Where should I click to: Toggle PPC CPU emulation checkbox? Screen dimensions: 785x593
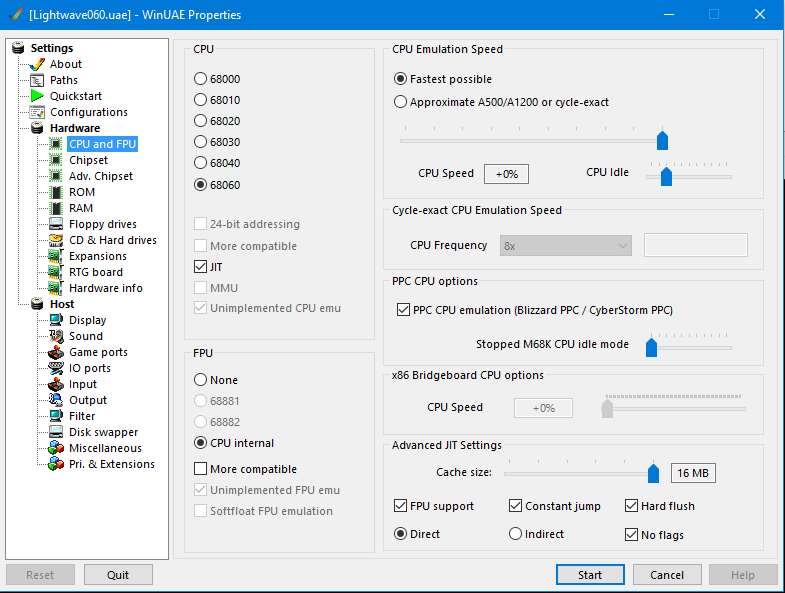pos(403,310)
